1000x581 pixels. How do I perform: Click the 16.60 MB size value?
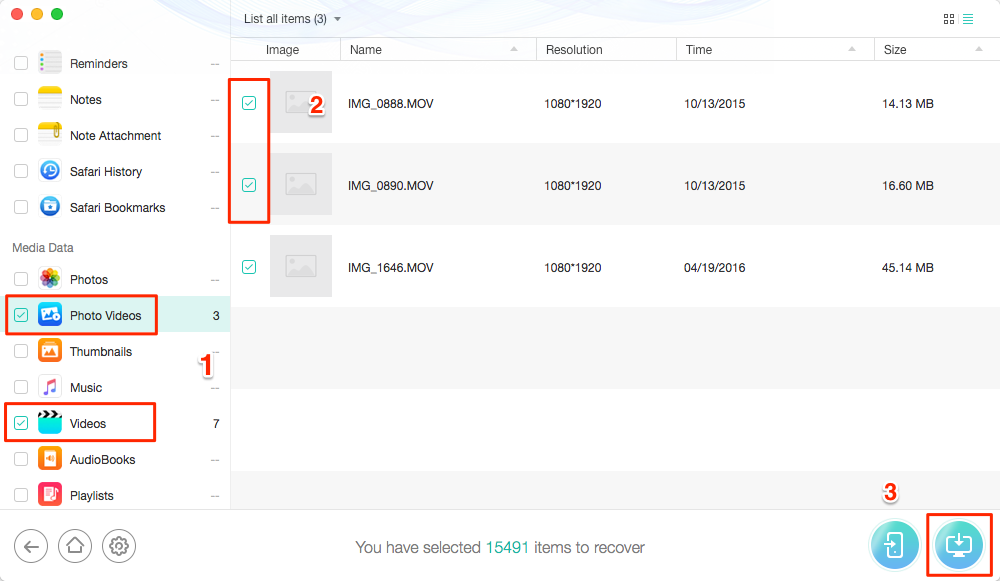coord(908,186)
